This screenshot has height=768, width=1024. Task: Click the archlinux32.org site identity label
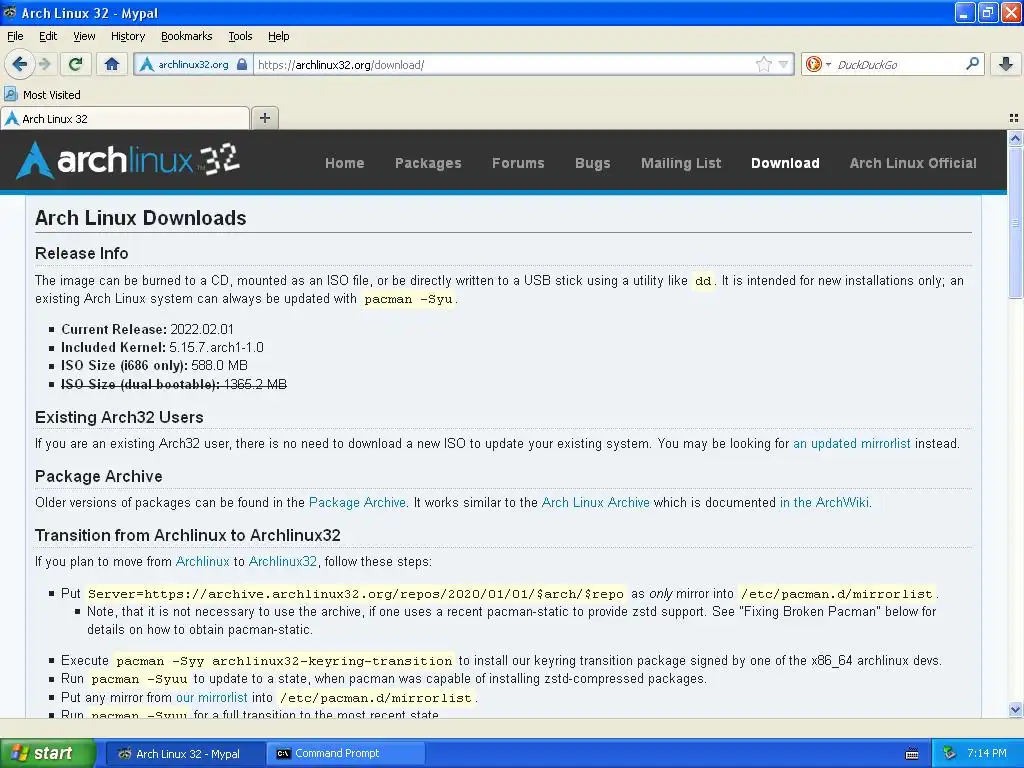point(193,64)
